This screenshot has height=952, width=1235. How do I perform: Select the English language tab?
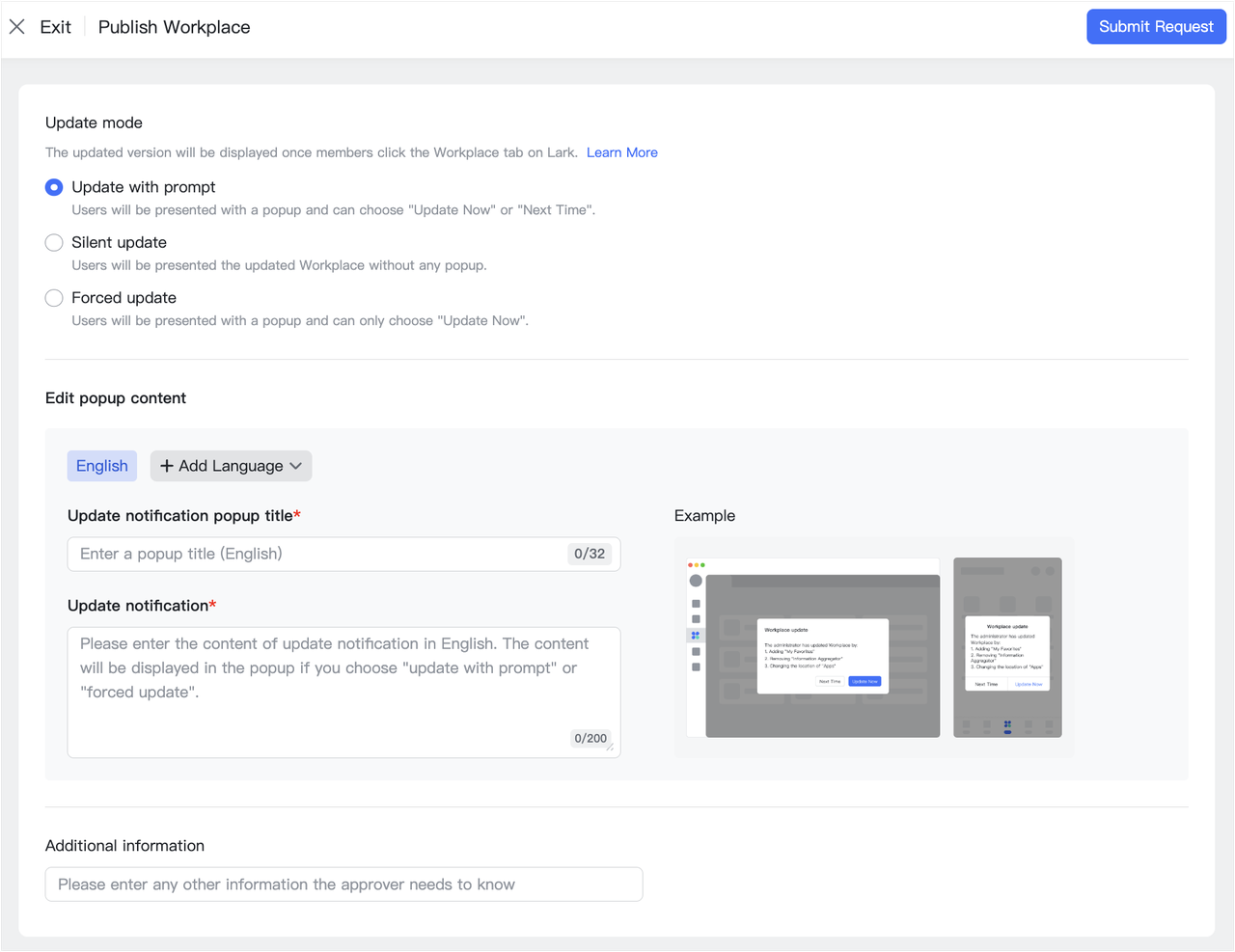tap(101, 466)
